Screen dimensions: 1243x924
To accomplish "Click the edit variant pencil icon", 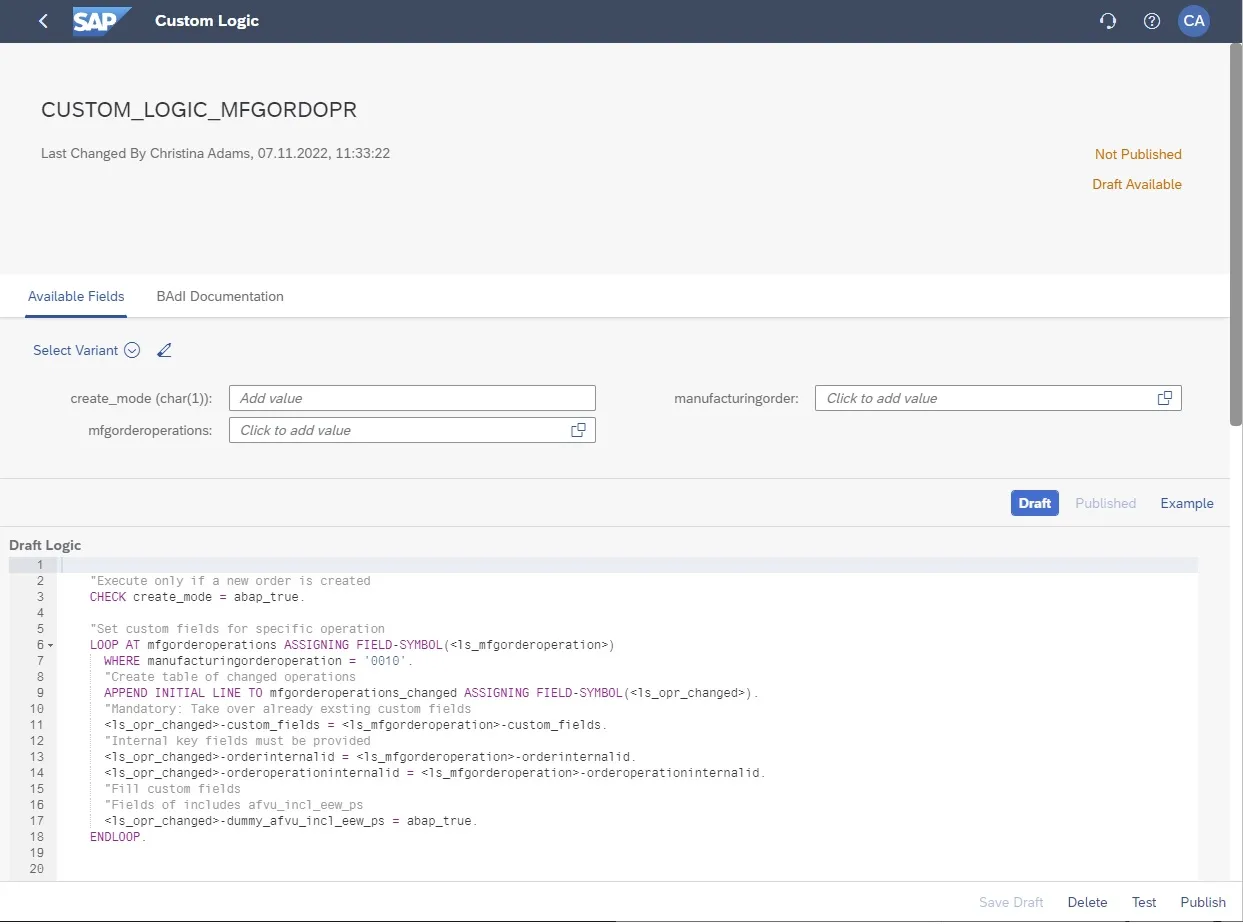I will tap(164, 350).
